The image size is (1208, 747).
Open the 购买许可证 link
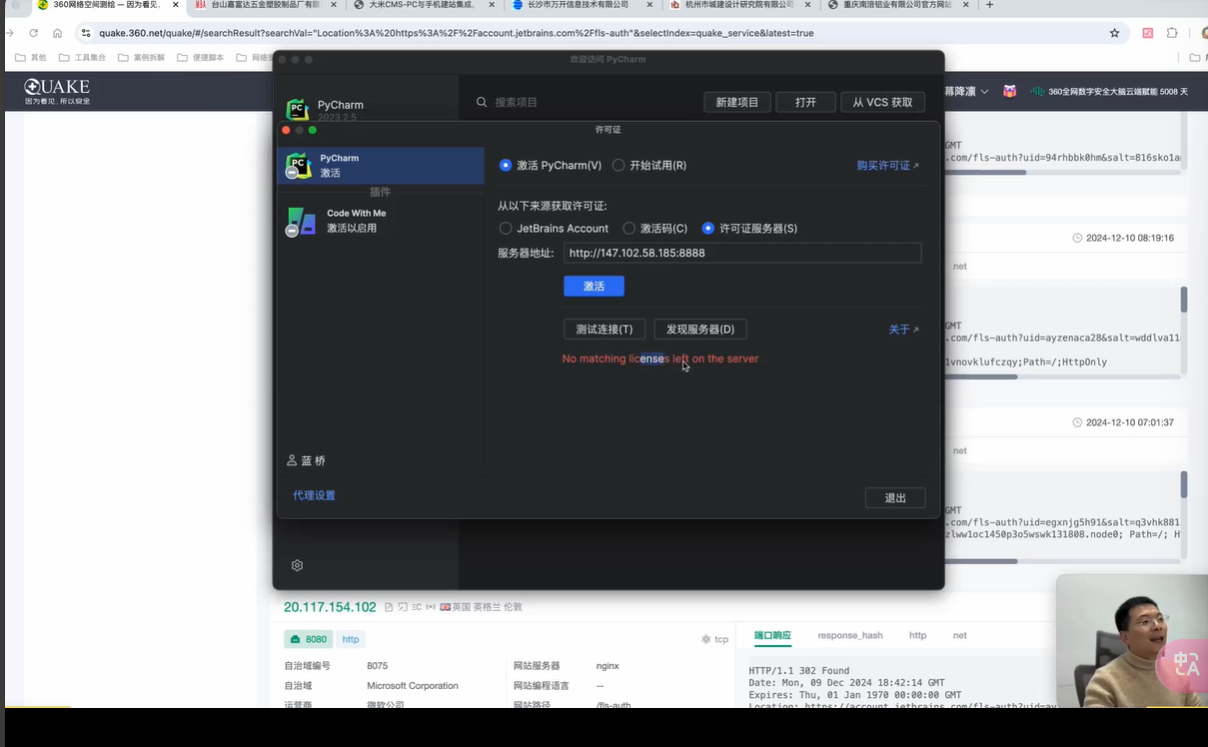point(887,166)
